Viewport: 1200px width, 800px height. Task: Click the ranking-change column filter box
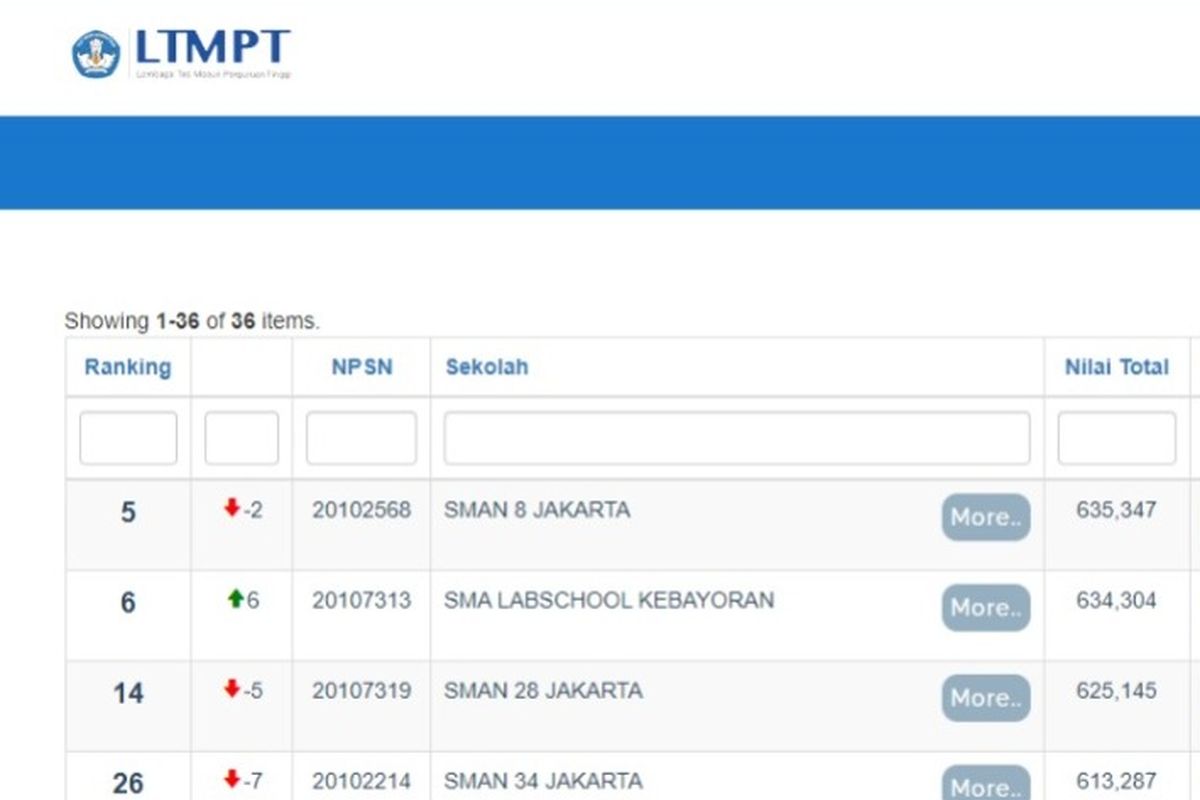pos(240,437)
